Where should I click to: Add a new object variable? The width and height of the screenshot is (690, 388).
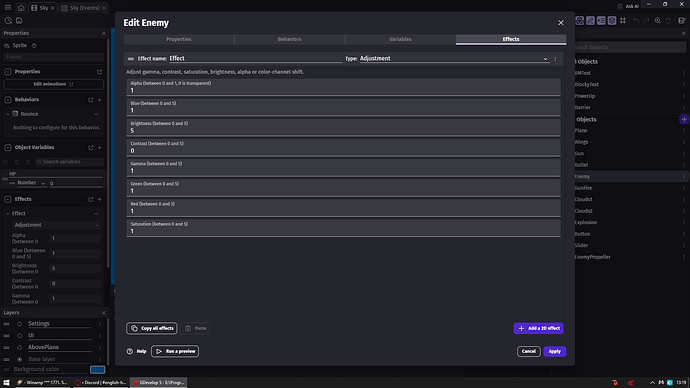pyautogui.click(x=99, y=147)
